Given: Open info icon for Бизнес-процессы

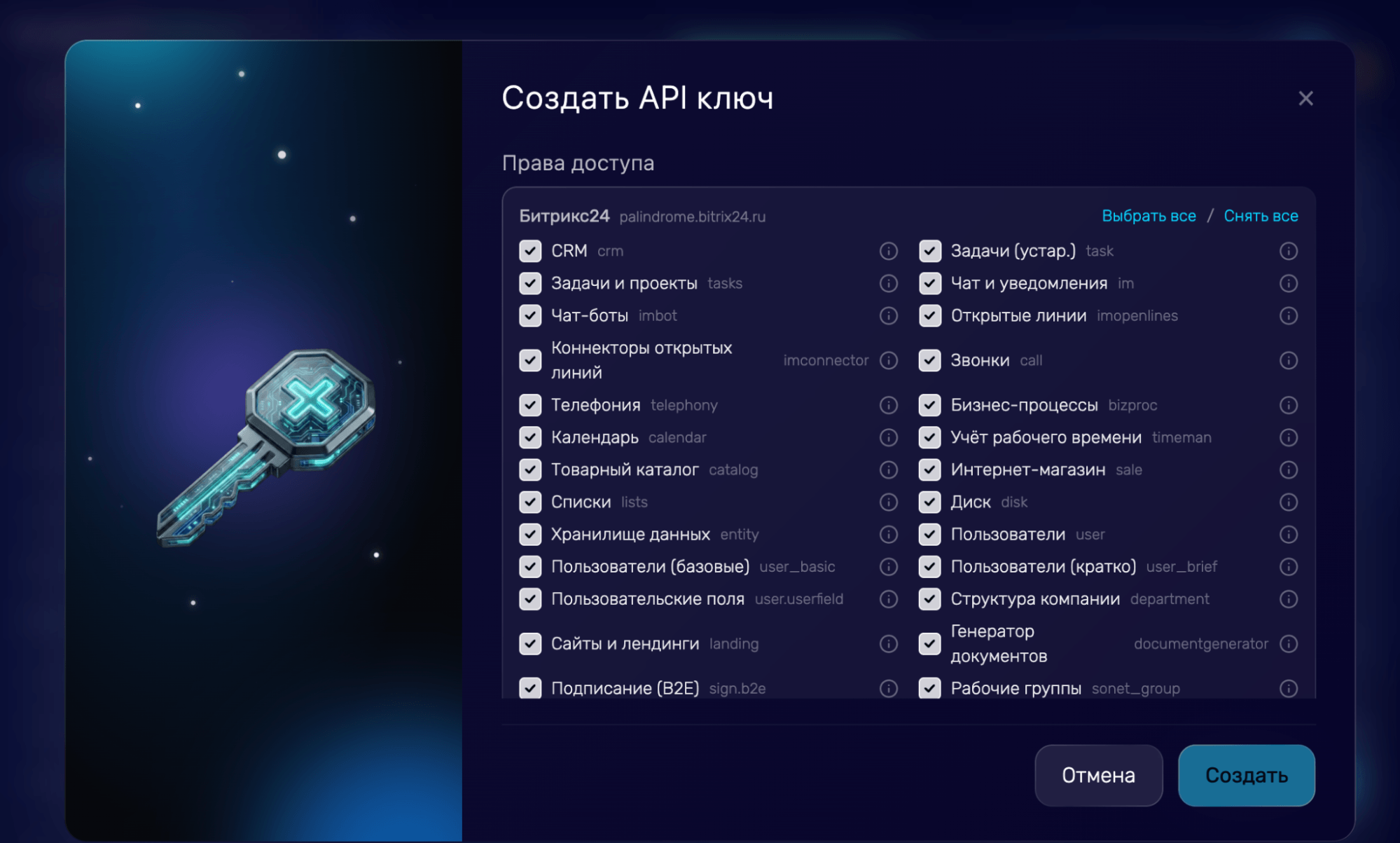Looking at the screenshot, I should 1288,405.
